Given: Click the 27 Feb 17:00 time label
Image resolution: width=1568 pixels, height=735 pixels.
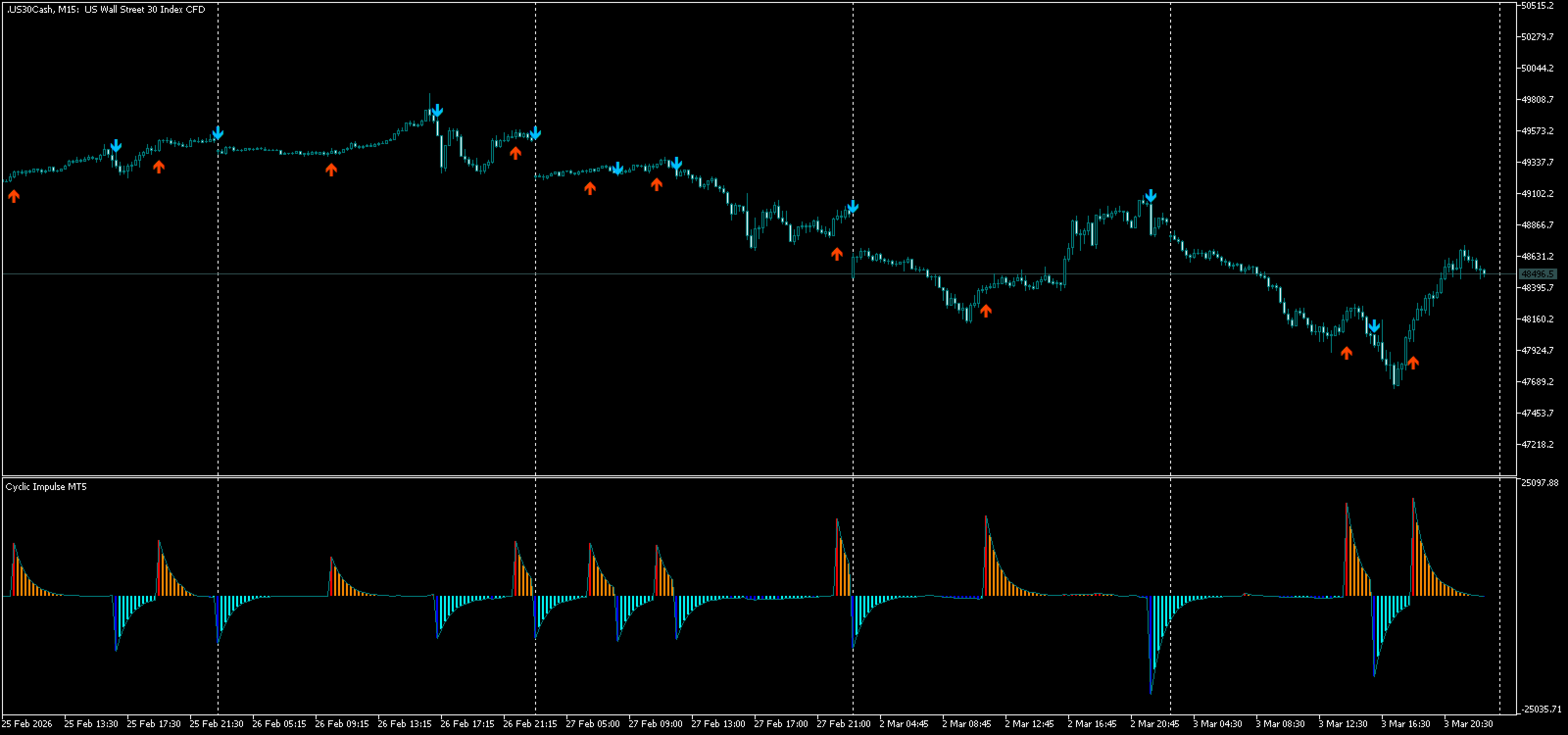Looking at the screenshot, I should (x=781, y=724).
